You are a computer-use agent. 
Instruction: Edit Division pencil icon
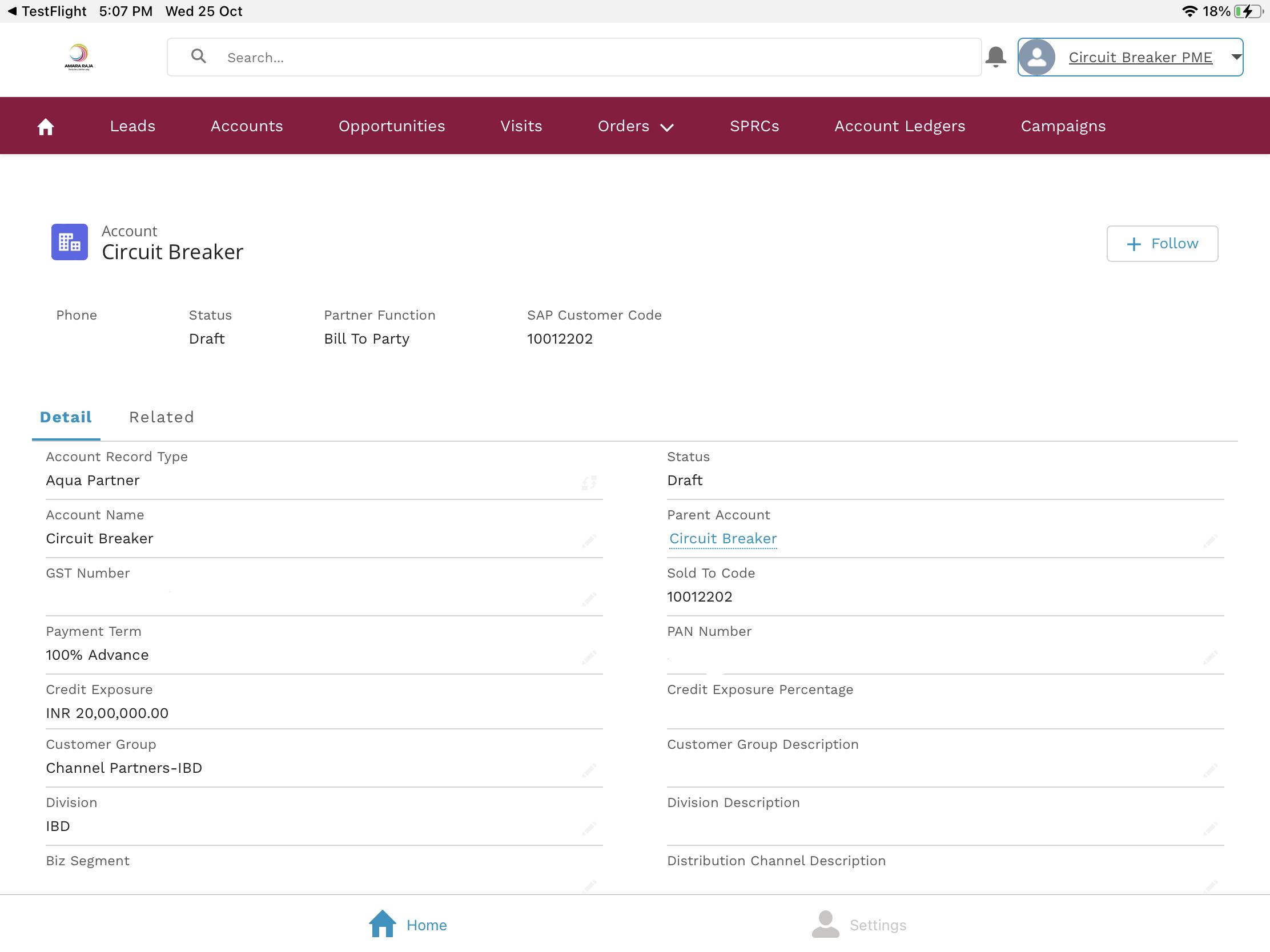589,828
